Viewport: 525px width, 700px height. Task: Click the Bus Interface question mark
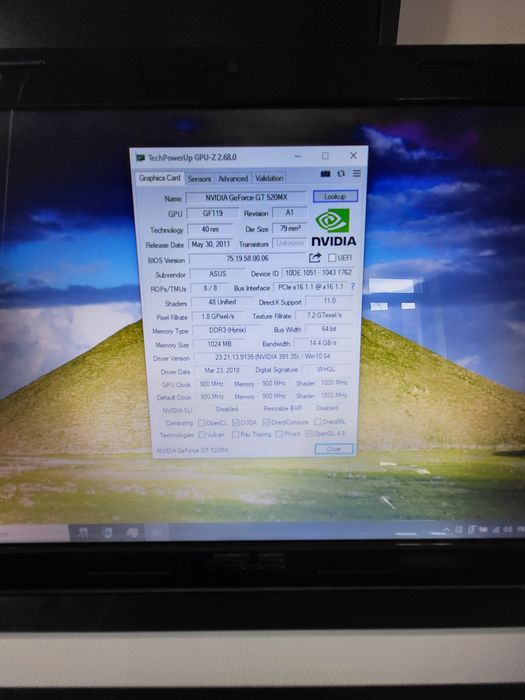click(x=352, y=287)
